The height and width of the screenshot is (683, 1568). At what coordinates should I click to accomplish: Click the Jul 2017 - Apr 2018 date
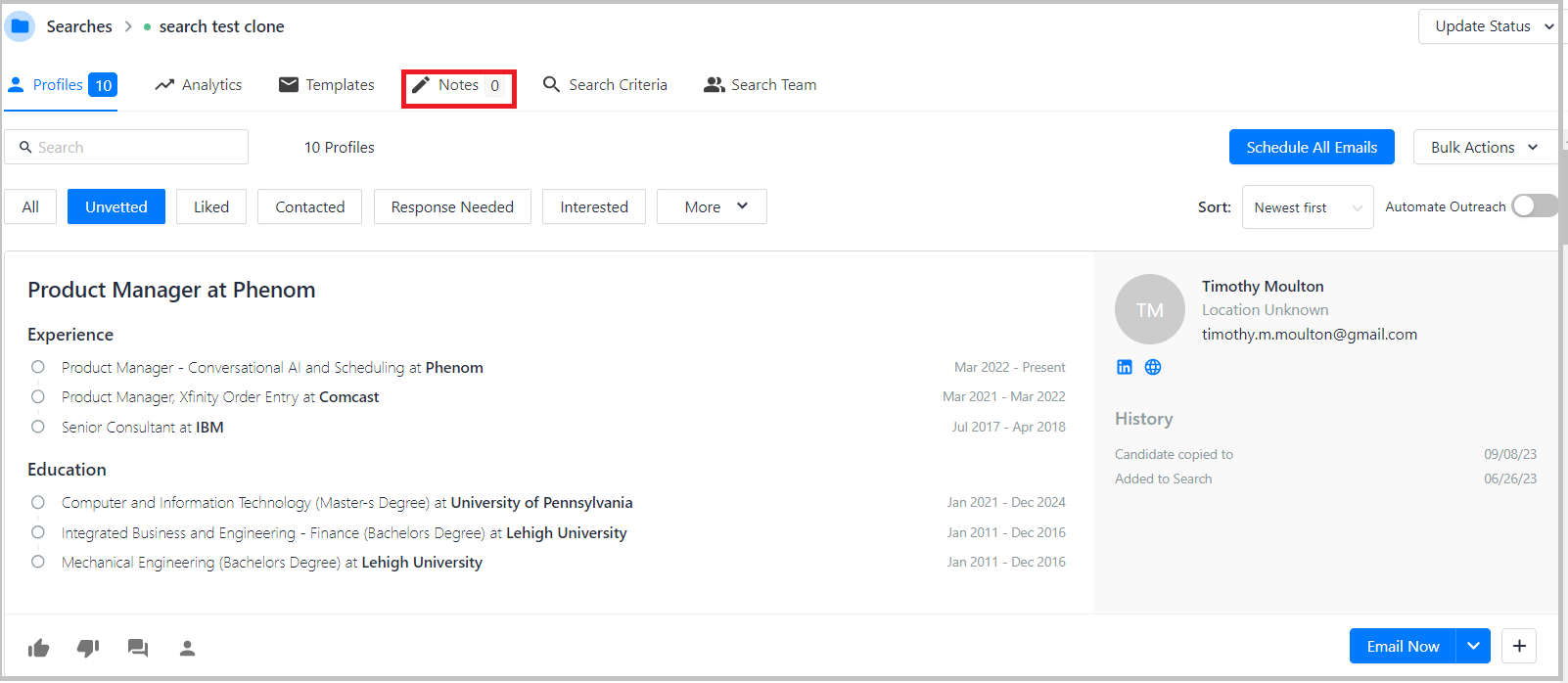[x=1009, y=427]
